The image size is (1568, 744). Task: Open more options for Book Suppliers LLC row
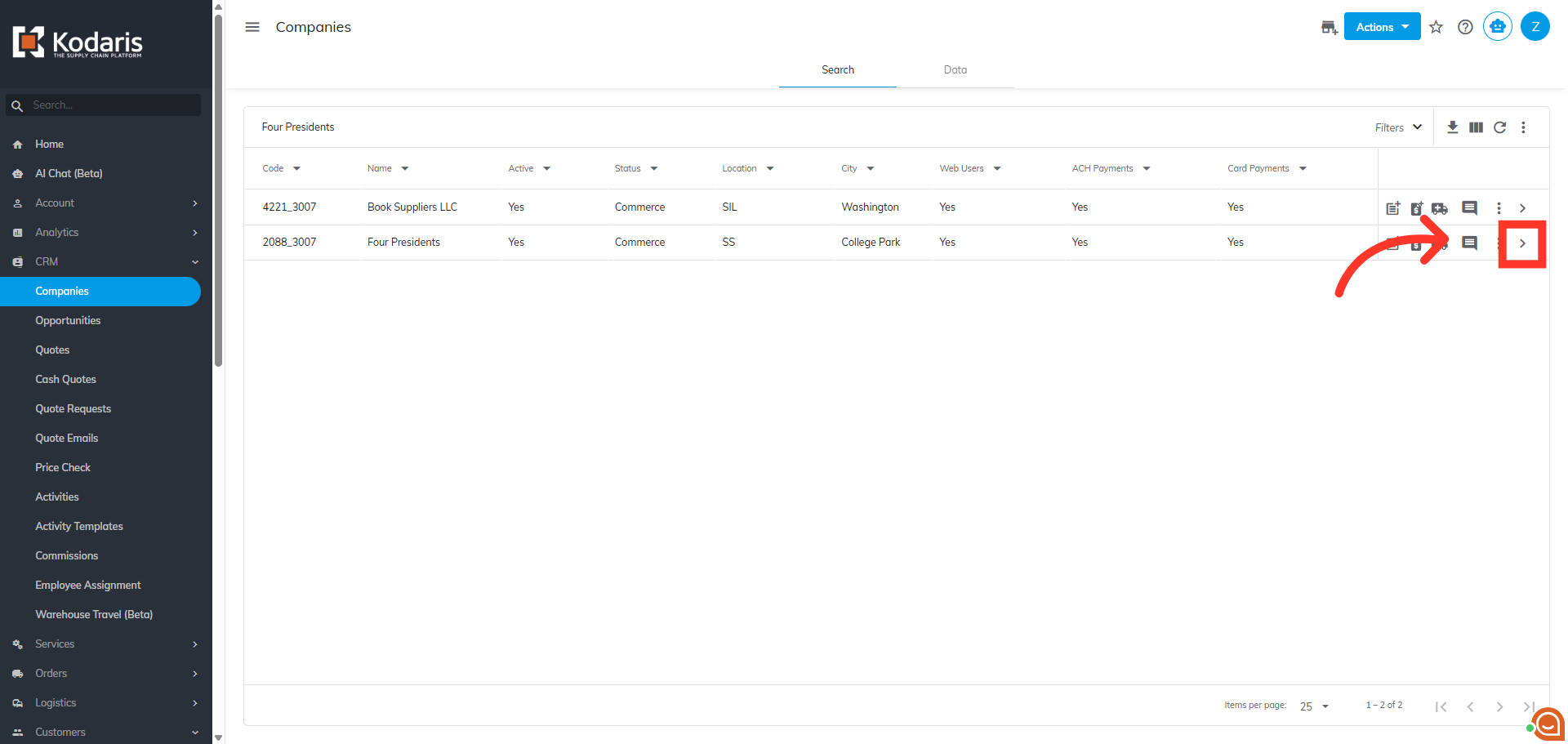coord(1499,208)
